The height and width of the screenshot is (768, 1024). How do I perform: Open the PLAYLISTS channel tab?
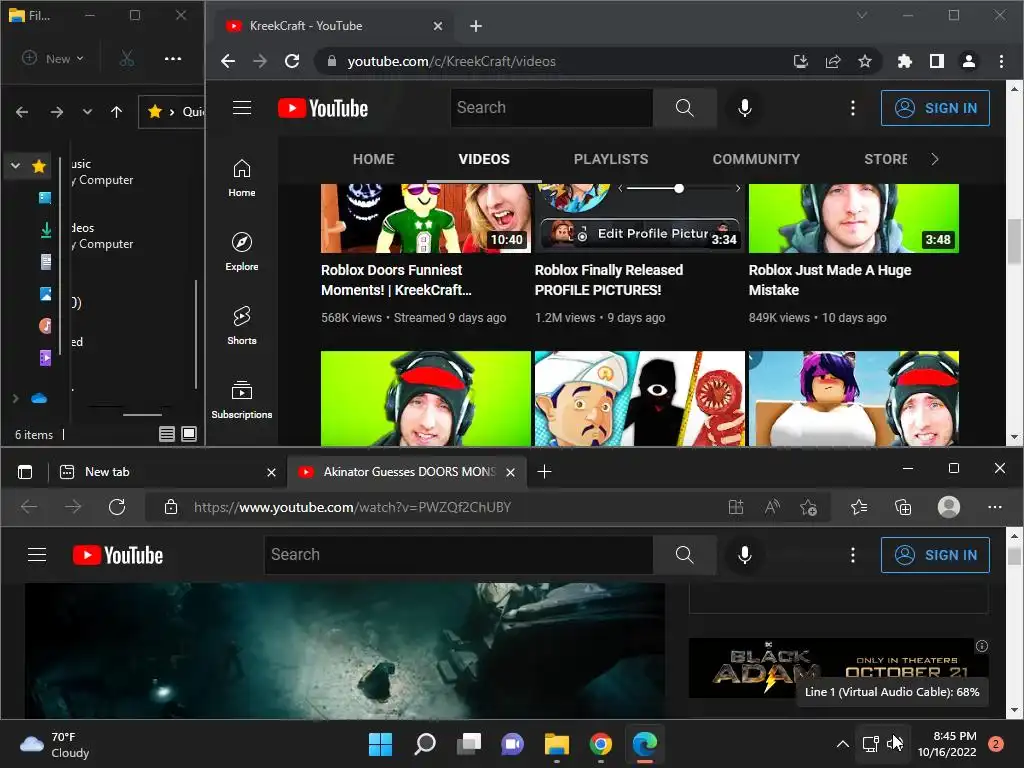(611, 159)
